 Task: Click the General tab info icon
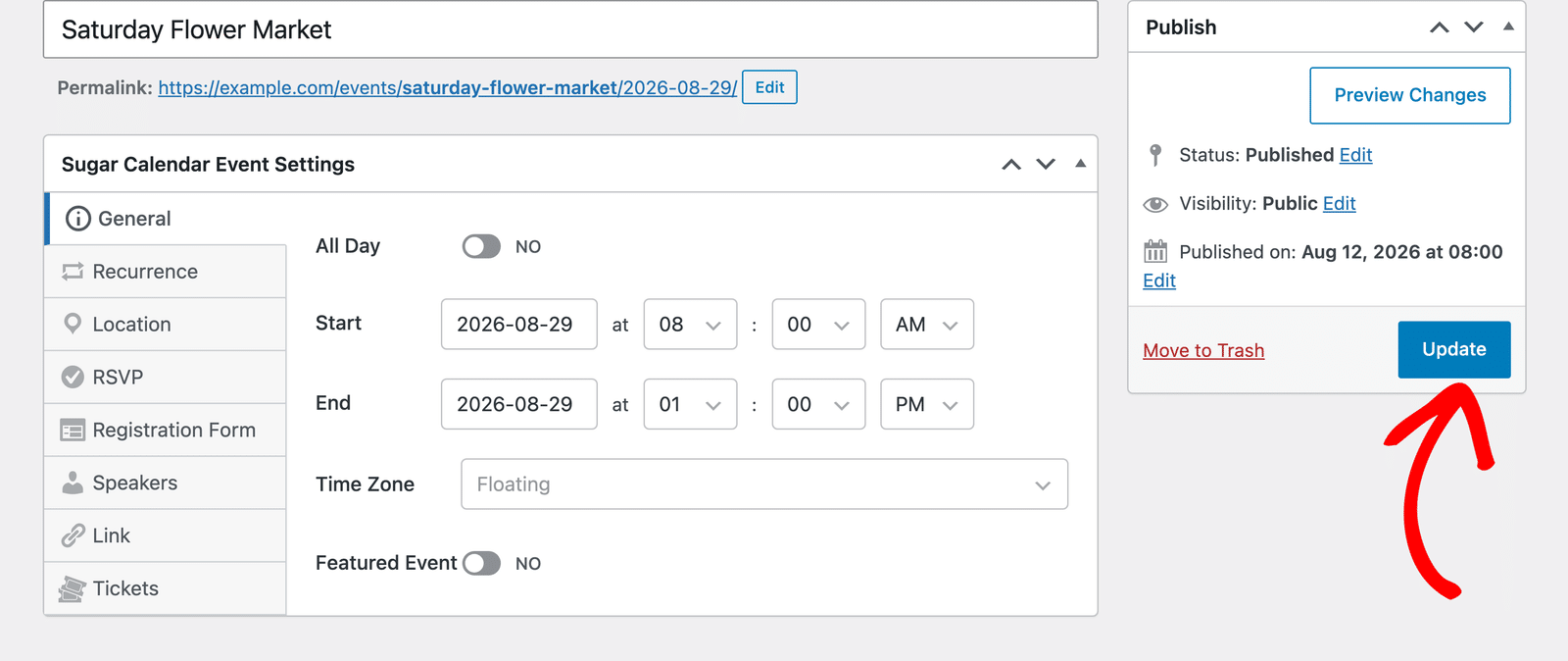[78, 219]
